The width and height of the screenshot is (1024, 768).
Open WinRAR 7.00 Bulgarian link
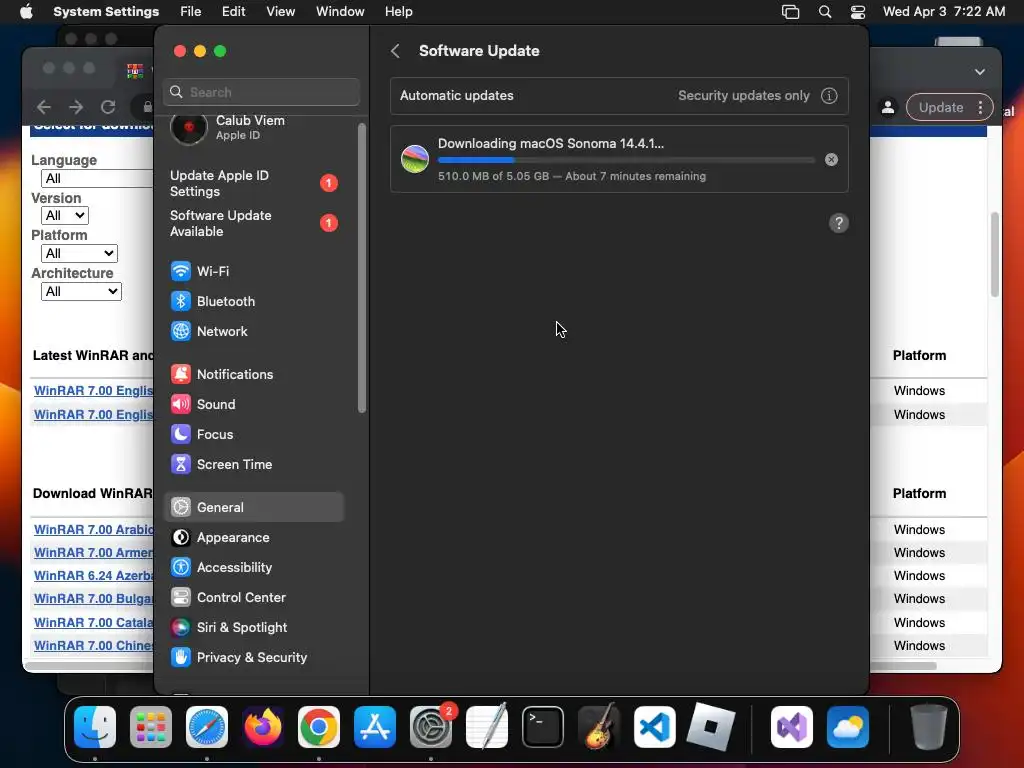coord(93,598)
